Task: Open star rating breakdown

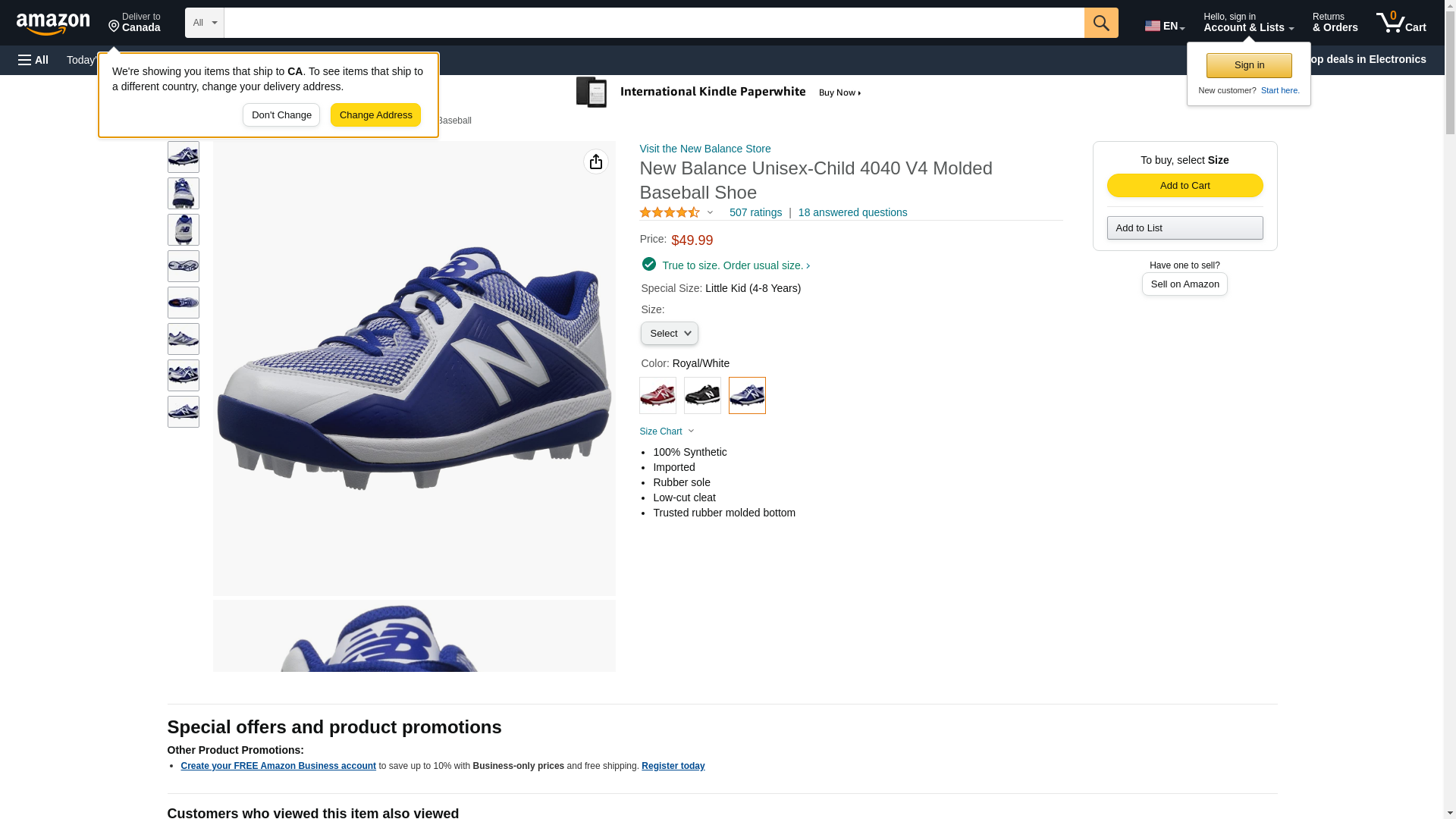Action: coord(676,213)
